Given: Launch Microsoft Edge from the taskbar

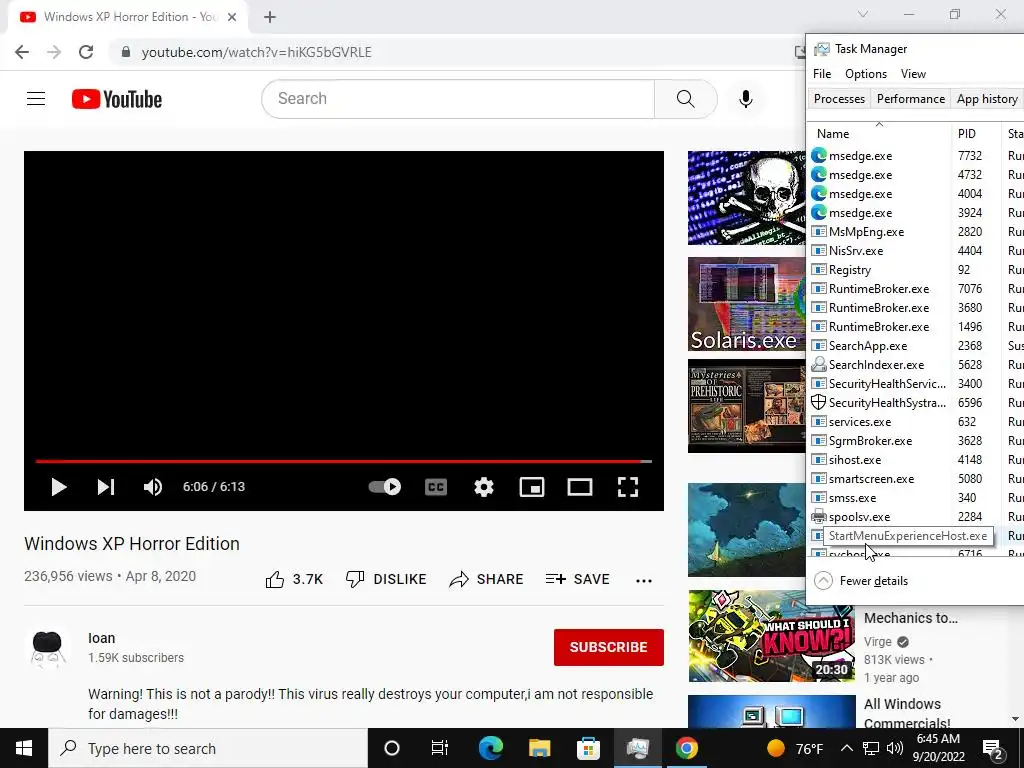Looking at the screenshot, I should 491,748.
